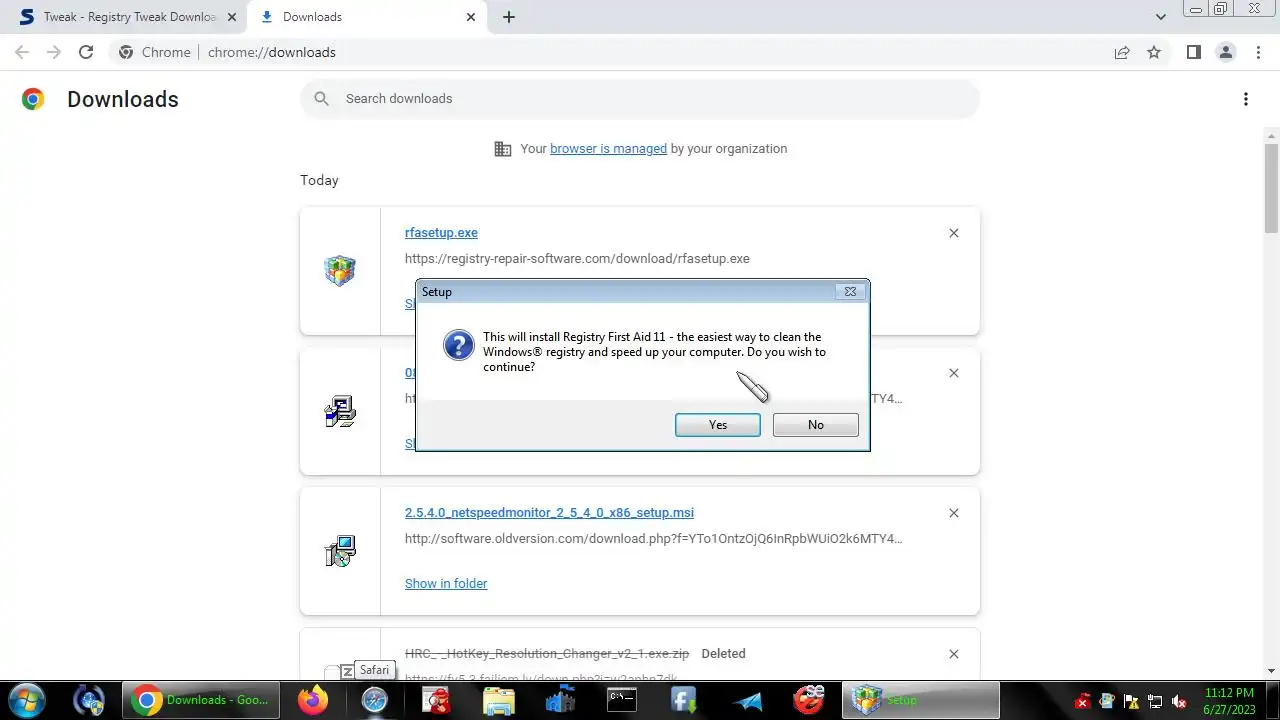The width and height of the screenshot is (1280, 720).
Task: Focus the Search downloads field
Action: click(x=640, y=98)
